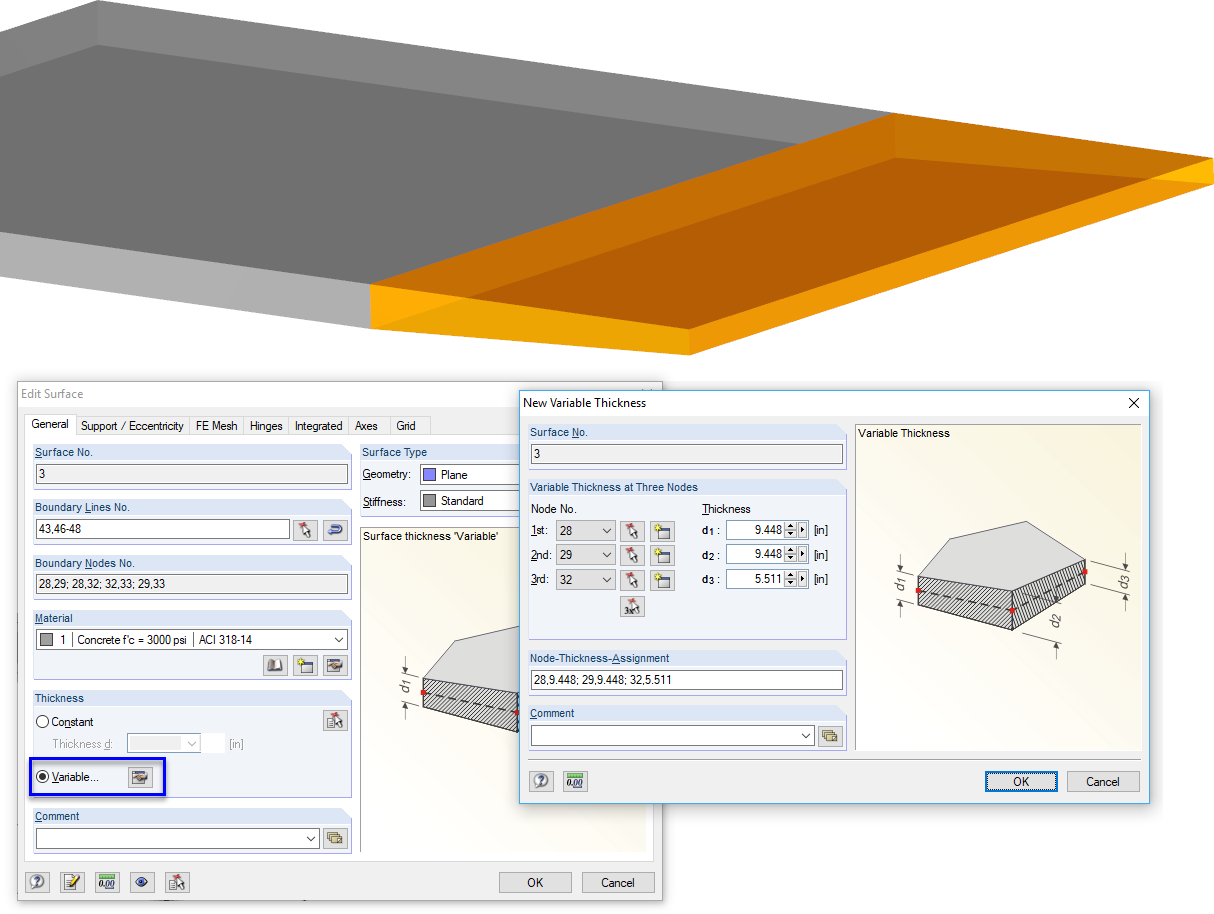The width and height of the screenshot is (1214, 914).
Task: Edit the current material via the edit icon
Action: pos(334,665)
